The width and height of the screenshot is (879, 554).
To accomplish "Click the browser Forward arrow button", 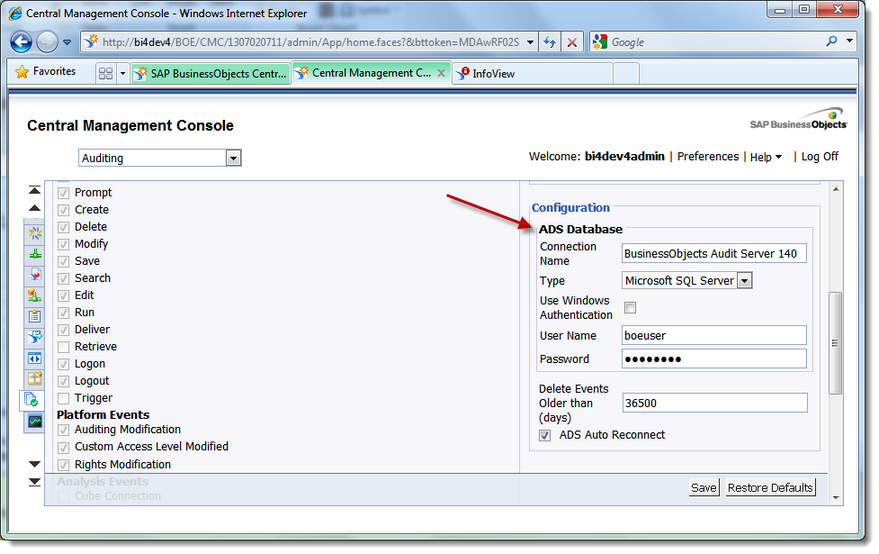I will point(47,42).
